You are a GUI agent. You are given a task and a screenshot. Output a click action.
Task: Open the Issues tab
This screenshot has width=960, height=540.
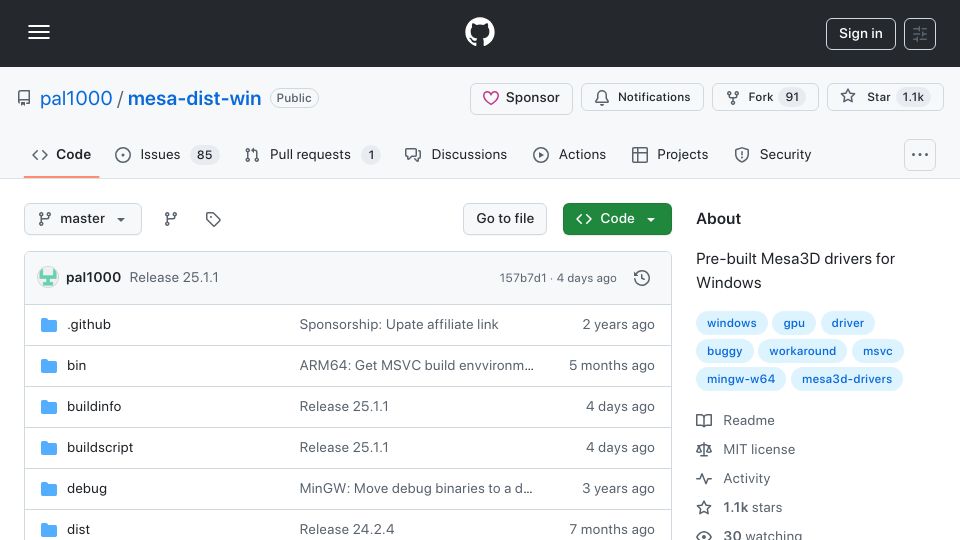click(167, 155)
